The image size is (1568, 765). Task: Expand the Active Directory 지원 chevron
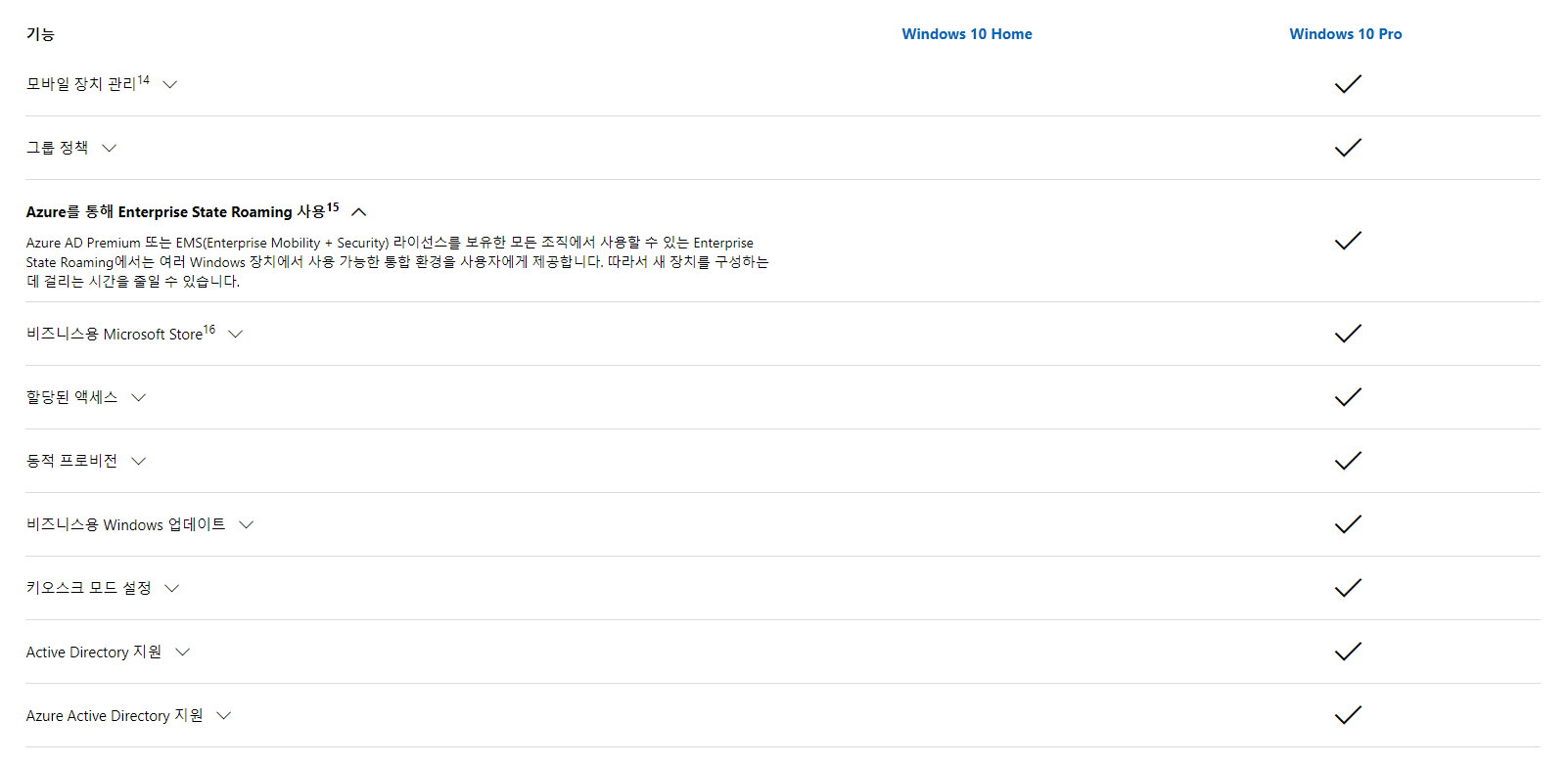click(x=183, y=652)
